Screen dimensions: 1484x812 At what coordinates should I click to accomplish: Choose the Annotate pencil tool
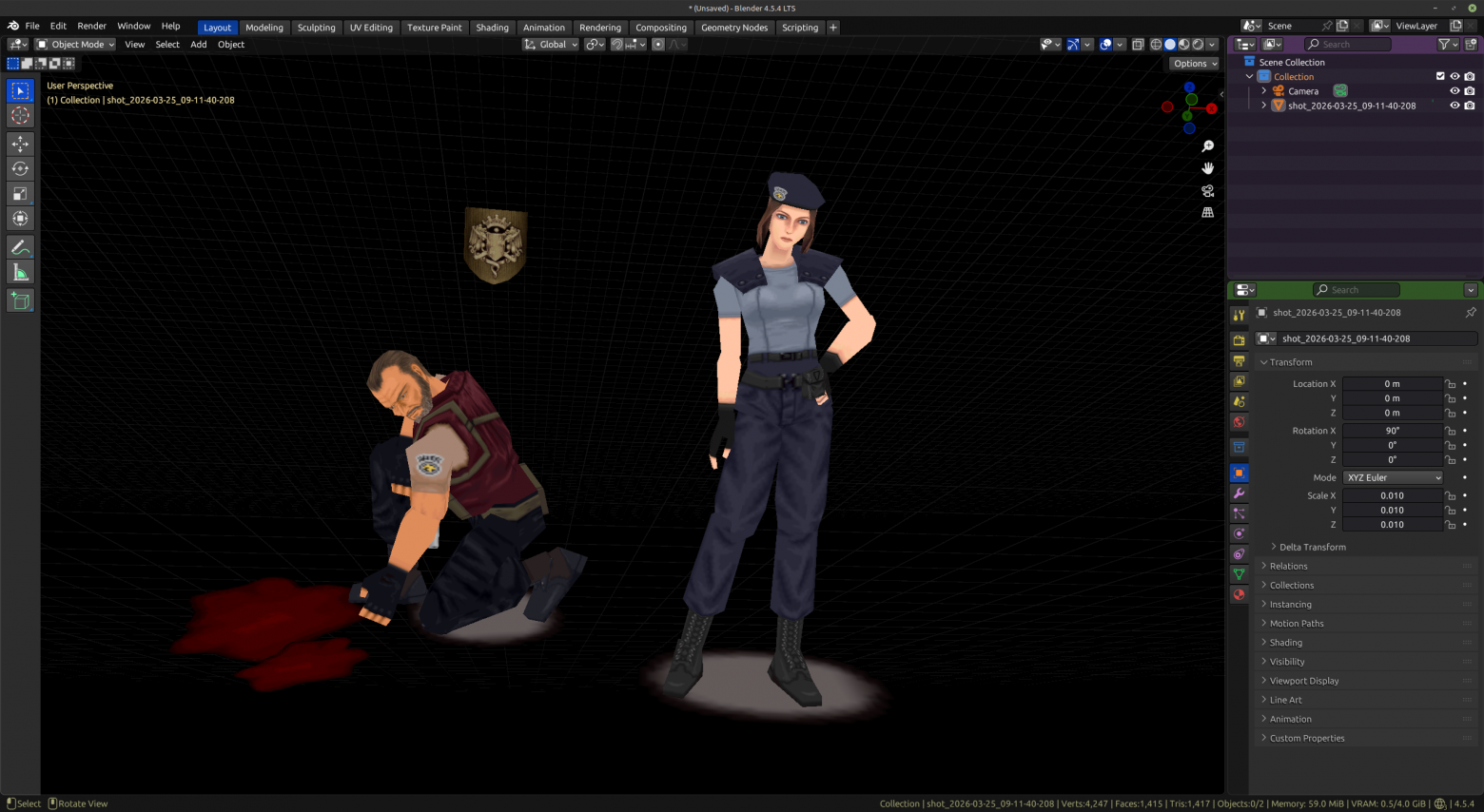tap(20, 247)
